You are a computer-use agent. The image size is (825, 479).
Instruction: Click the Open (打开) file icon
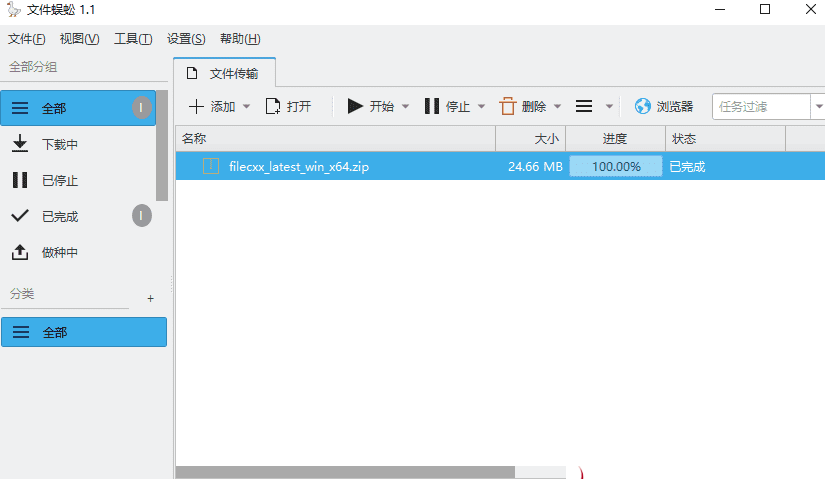coord(272,107)
